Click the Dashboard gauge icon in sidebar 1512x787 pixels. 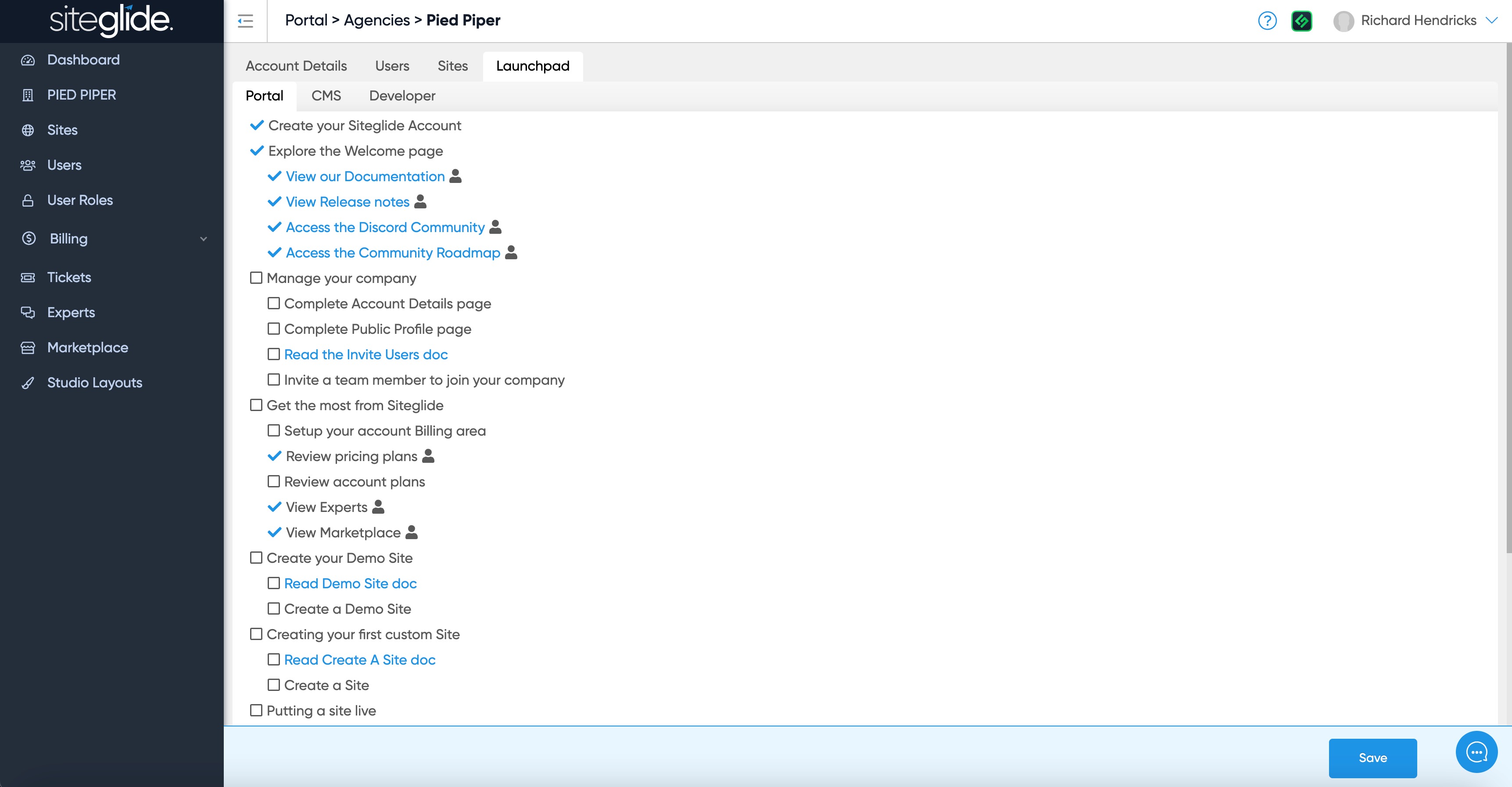[x=28, y=60]
